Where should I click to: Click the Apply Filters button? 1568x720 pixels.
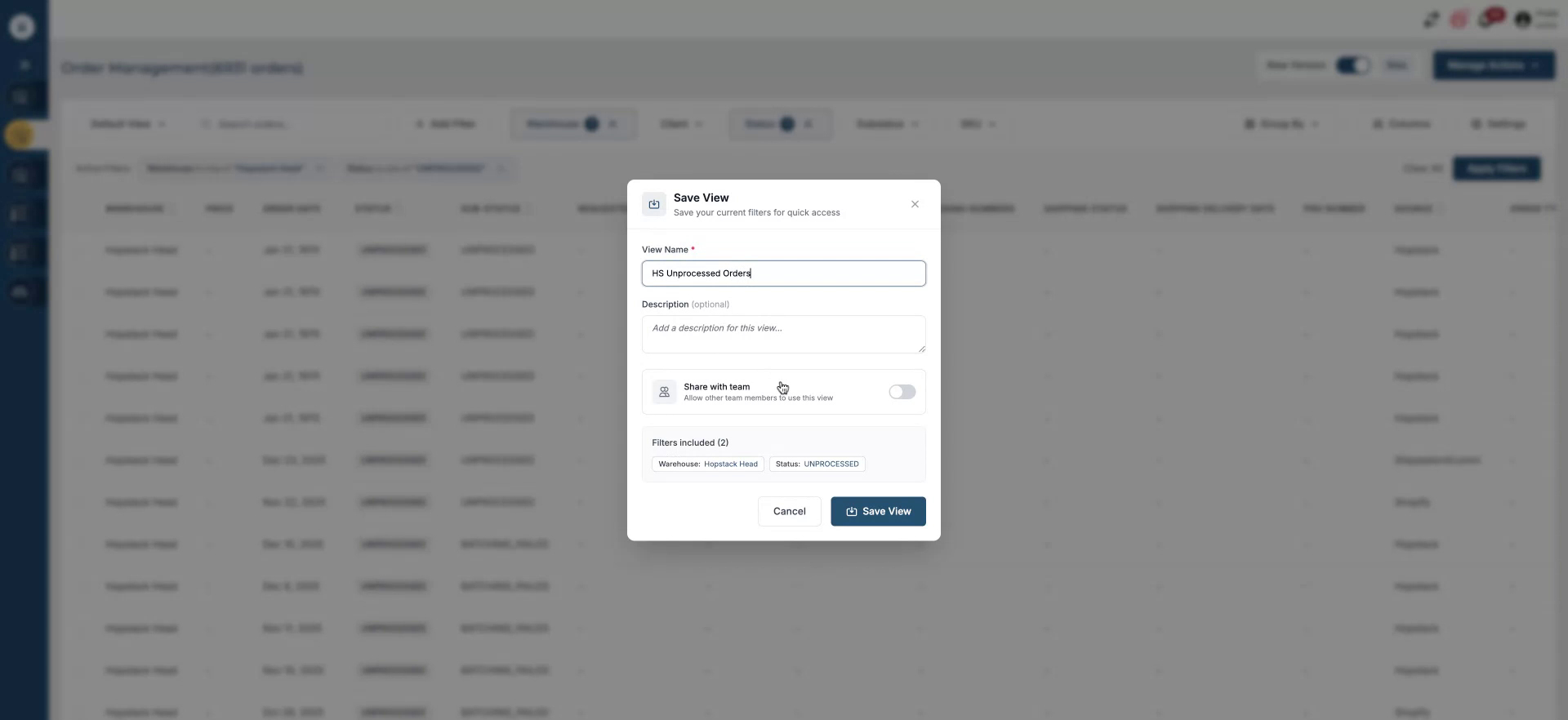(x=1496, y=169)
